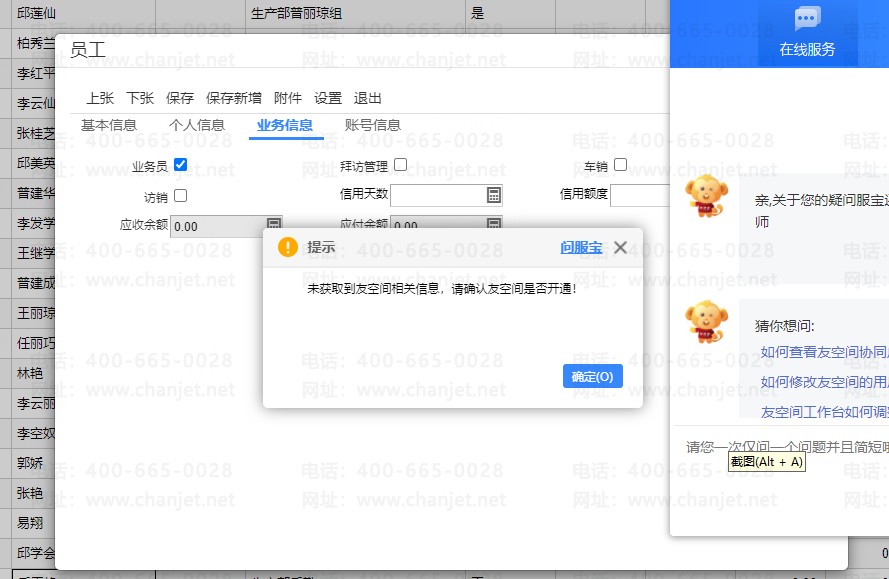This screenshot has height=579, width=889.
Task: Open calculator icon in 信用天数 field
Action: coord(494,195)
